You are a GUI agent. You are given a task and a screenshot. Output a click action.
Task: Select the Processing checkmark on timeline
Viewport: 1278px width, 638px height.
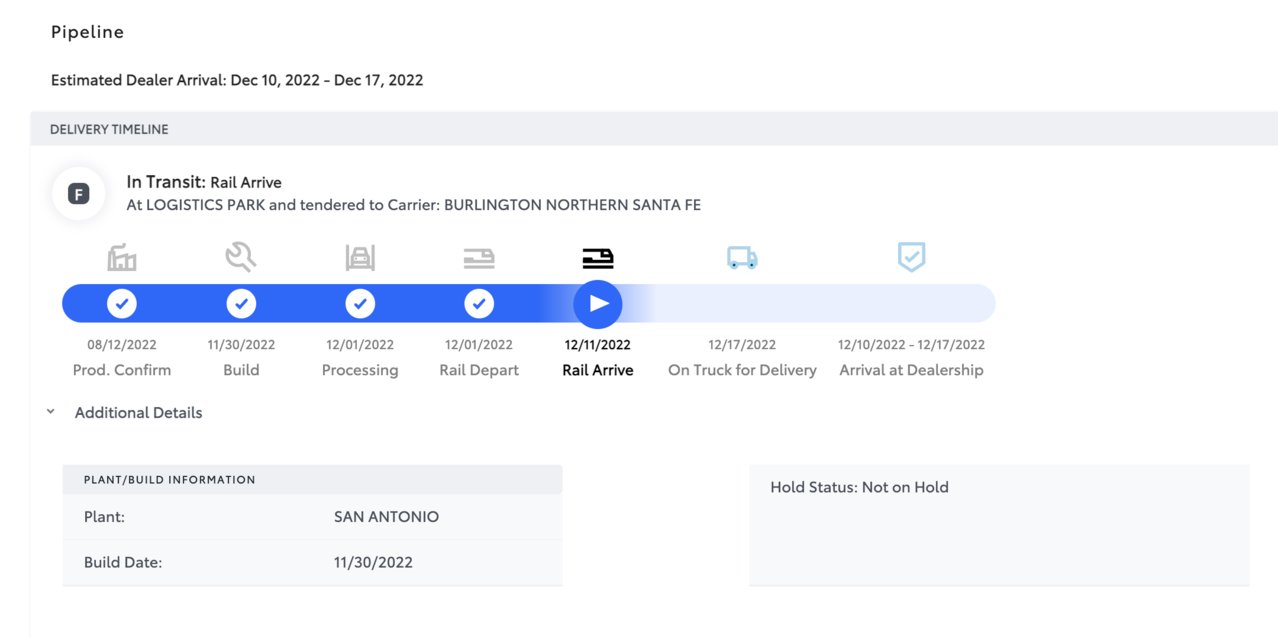(x=360, y=303)
